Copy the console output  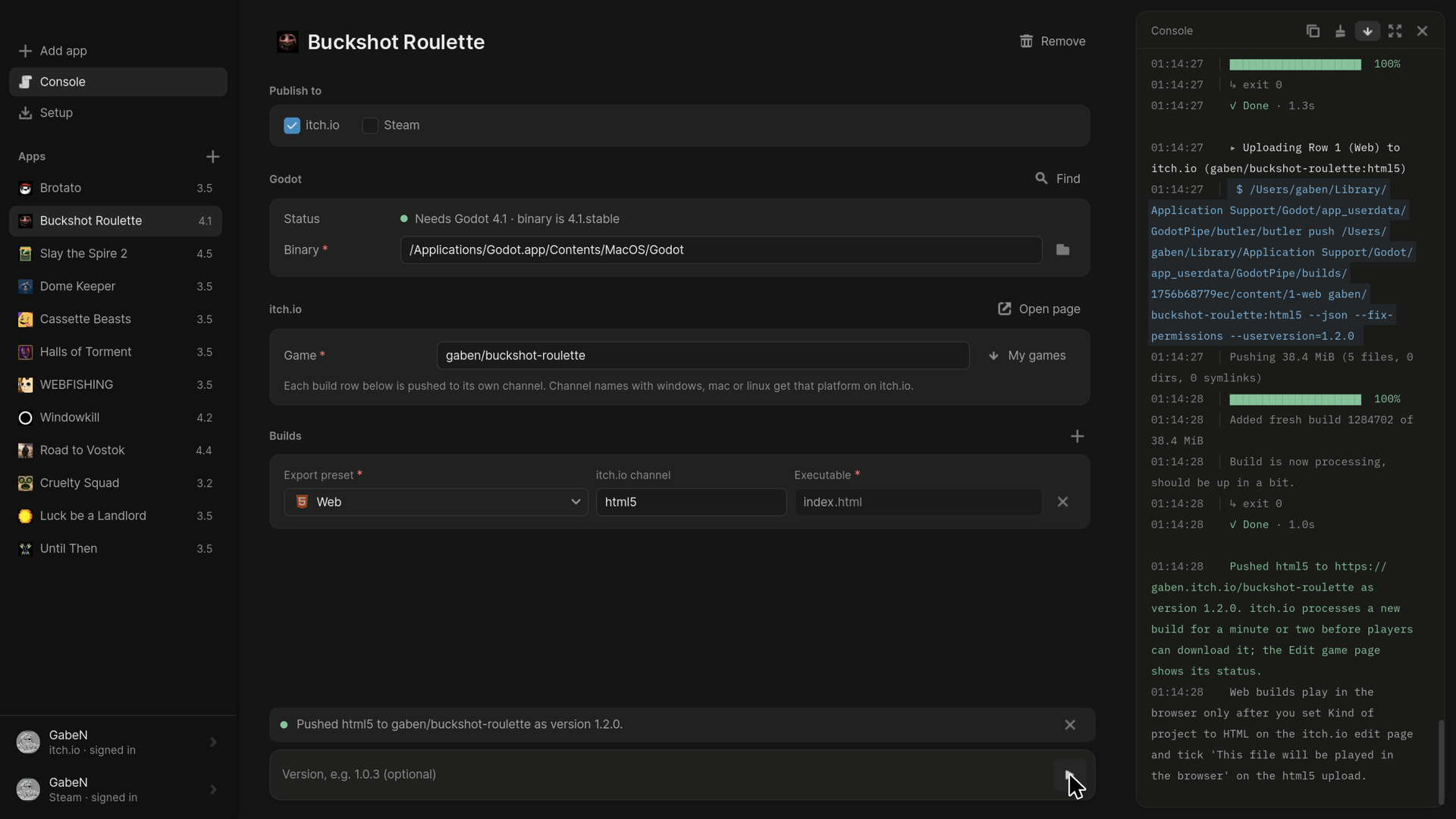(1313, 31)
